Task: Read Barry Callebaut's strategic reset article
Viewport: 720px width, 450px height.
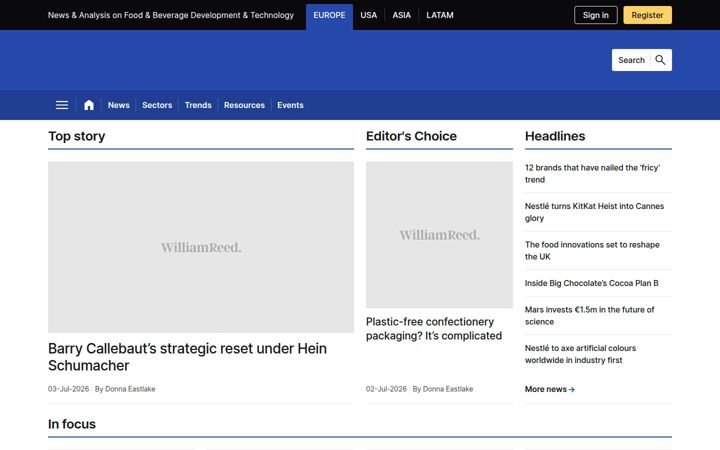Action: pyautogui.click(x=187, y=357)
